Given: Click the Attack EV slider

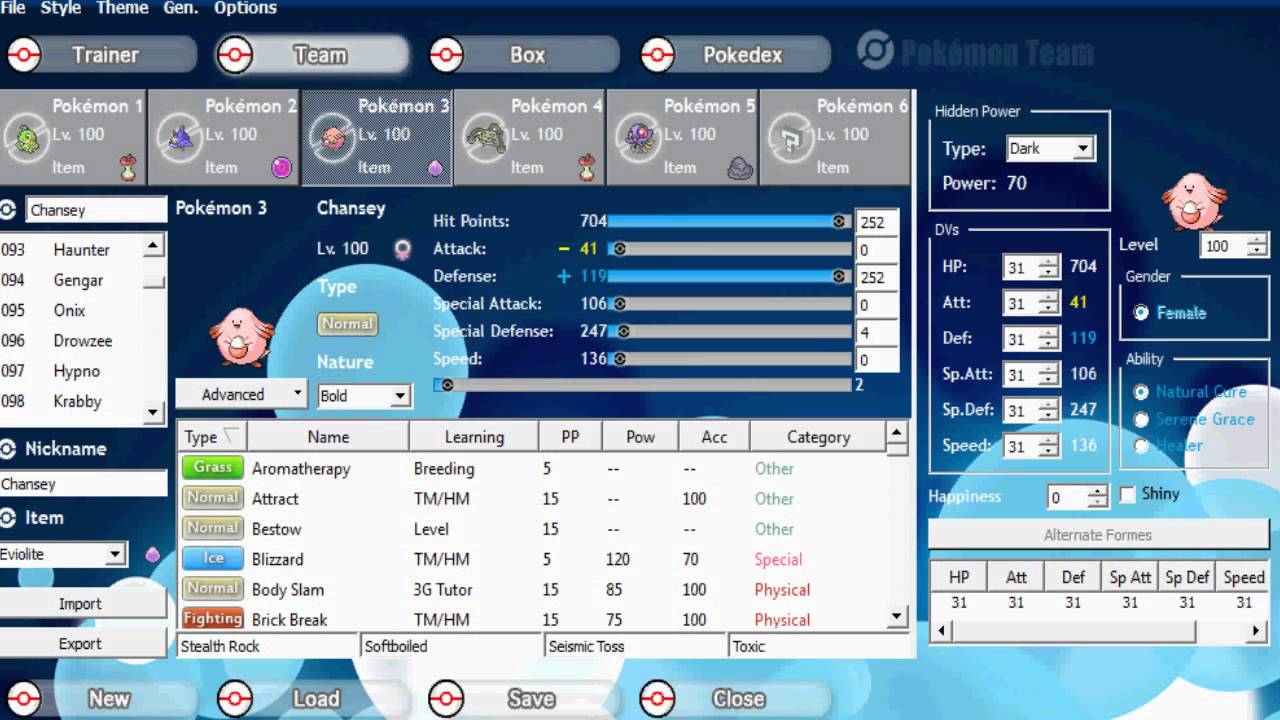Looking at the screenshot, I should coord(729,249).
